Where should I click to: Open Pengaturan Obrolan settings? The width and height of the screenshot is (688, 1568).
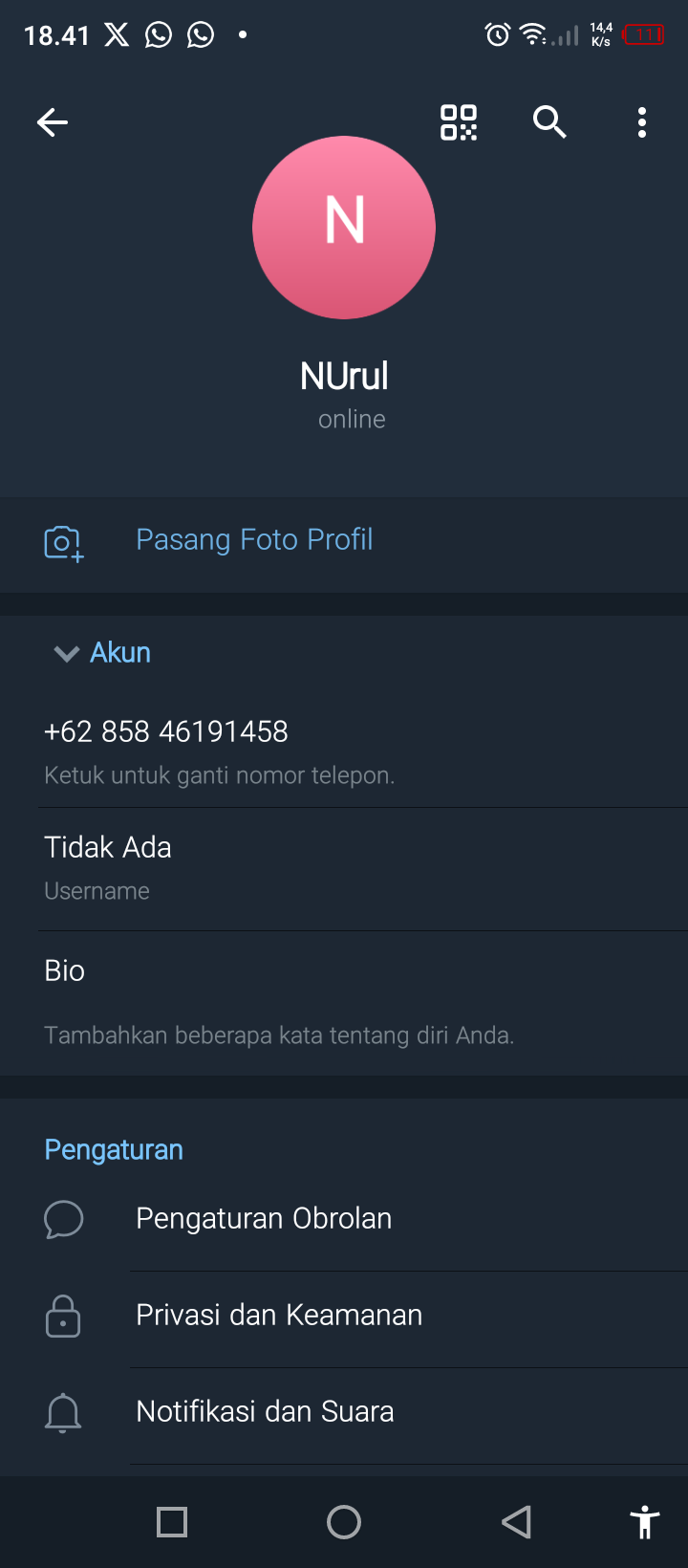(264, 1219)
